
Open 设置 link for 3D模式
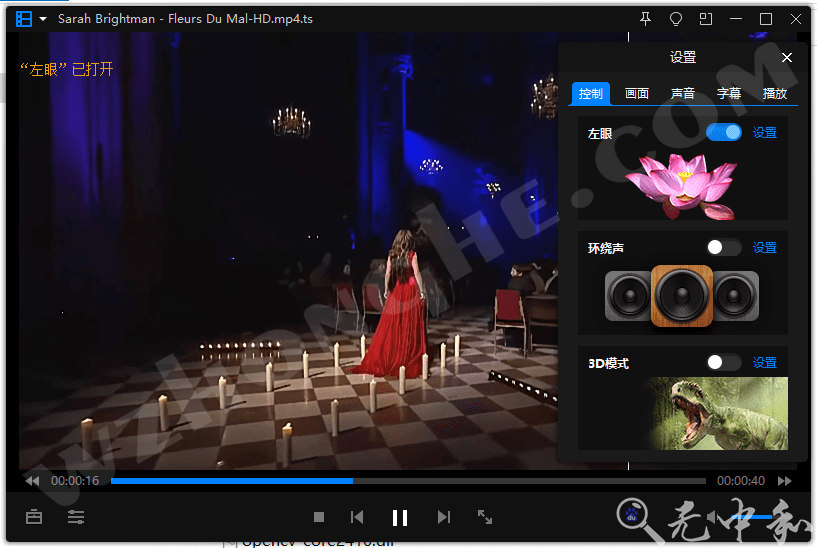[x=765, y=363]
